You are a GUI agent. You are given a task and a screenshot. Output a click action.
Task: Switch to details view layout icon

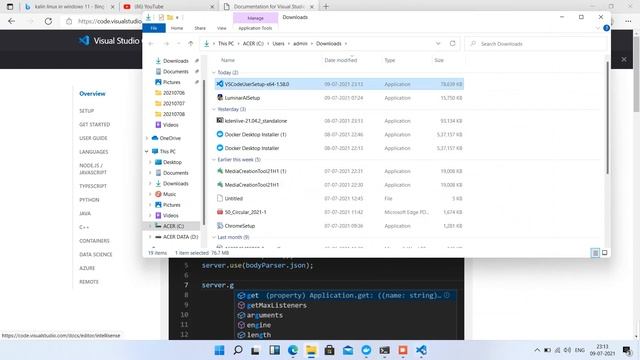[x=595, y=253]
